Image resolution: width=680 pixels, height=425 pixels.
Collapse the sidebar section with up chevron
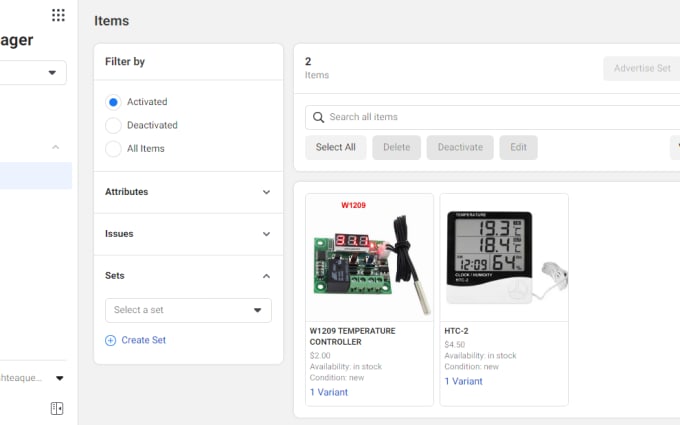click(56, 147)
